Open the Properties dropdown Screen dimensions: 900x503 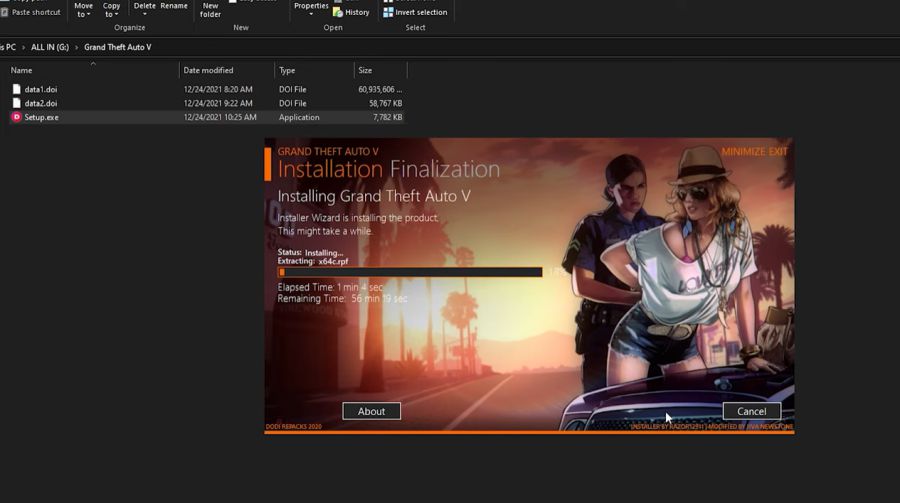point(311,9)
